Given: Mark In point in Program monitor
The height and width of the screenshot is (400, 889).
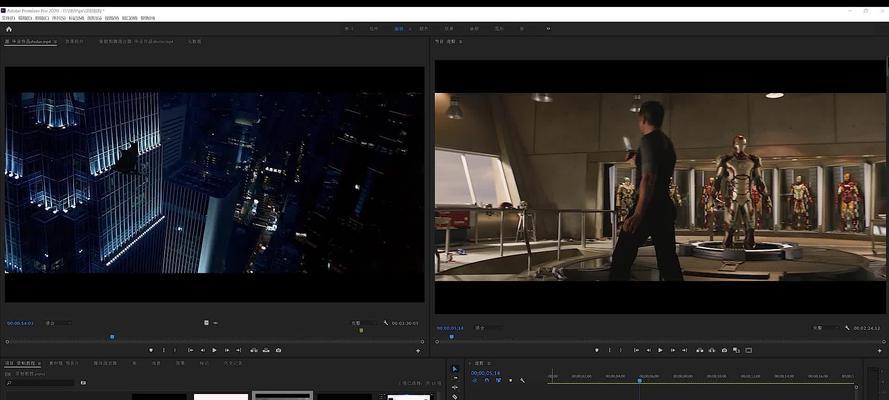Looking at the screenshot, I should click(x=609, y=350).
